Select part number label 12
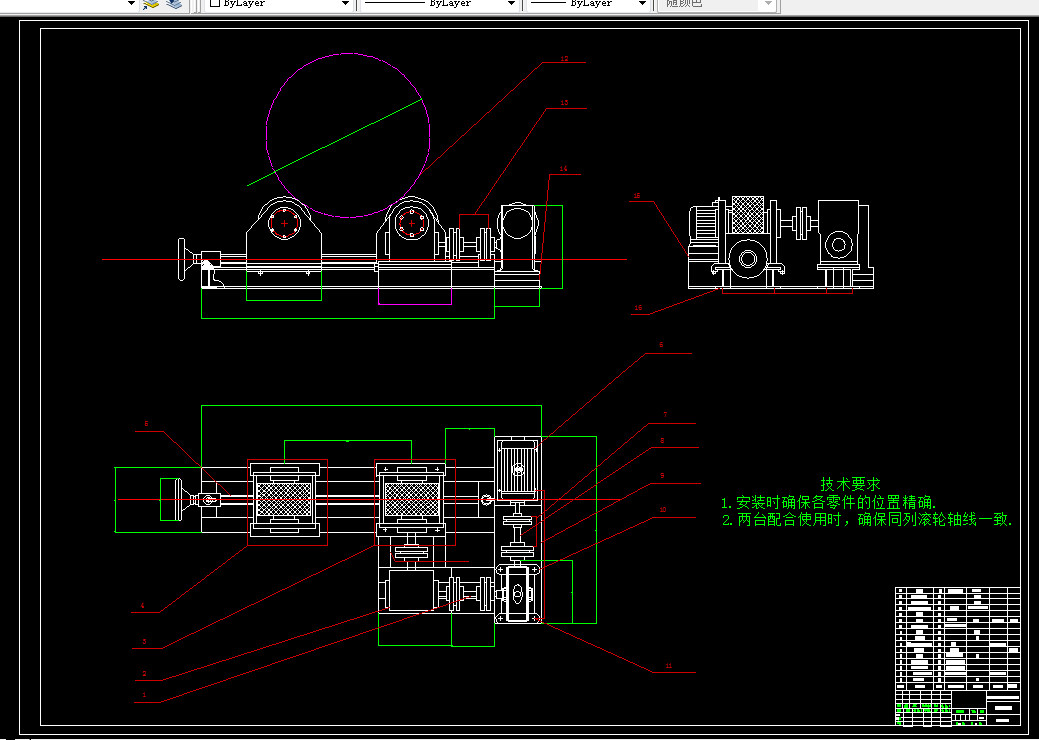Image resolution: width=1039 pixels, height=740 pixels. coord(564,59)
